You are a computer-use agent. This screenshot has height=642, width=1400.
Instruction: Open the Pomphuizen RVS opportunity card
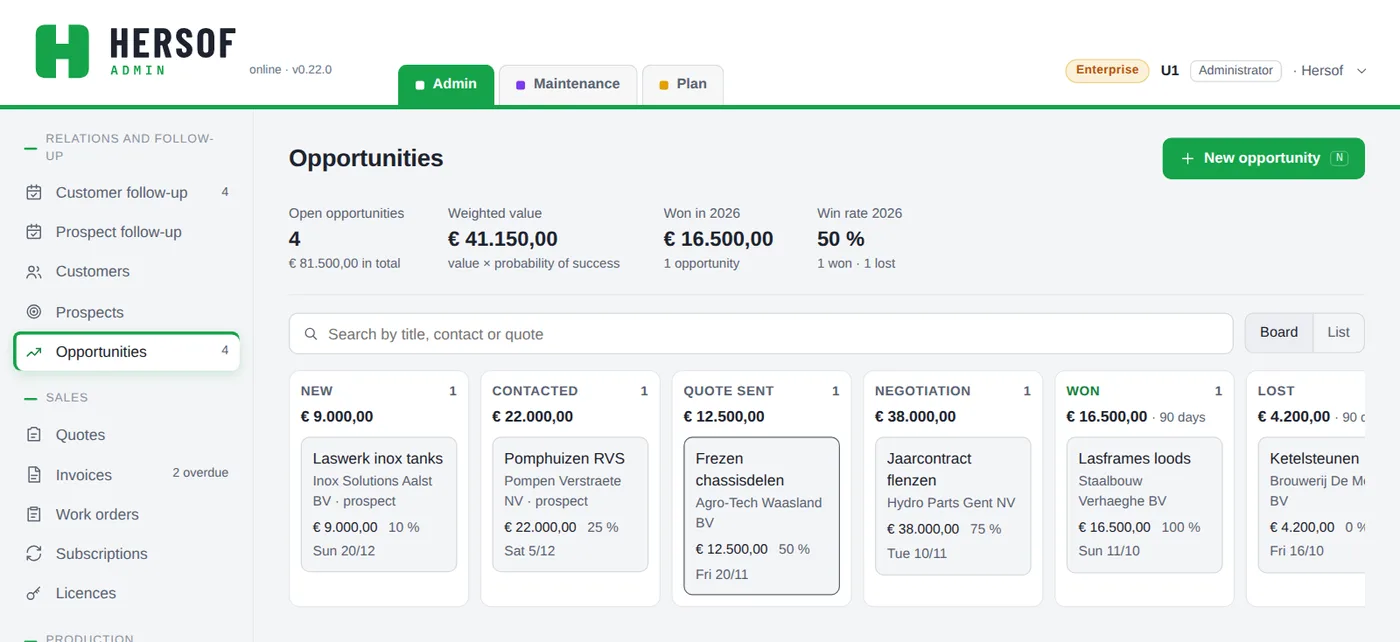point(570,504)
